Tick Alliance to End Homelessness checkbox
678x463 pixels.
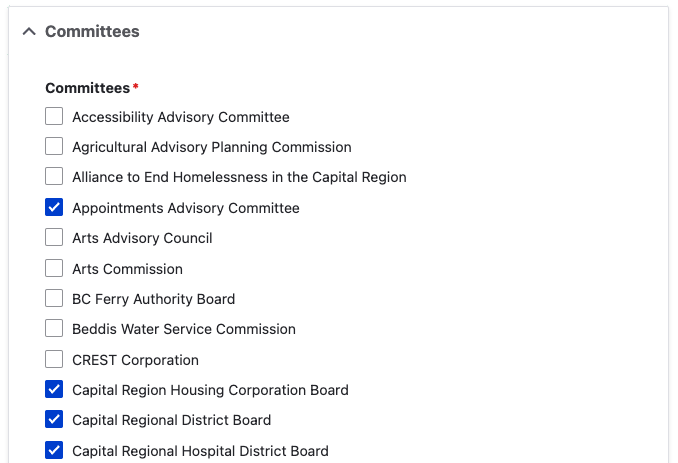pos(54,177)
